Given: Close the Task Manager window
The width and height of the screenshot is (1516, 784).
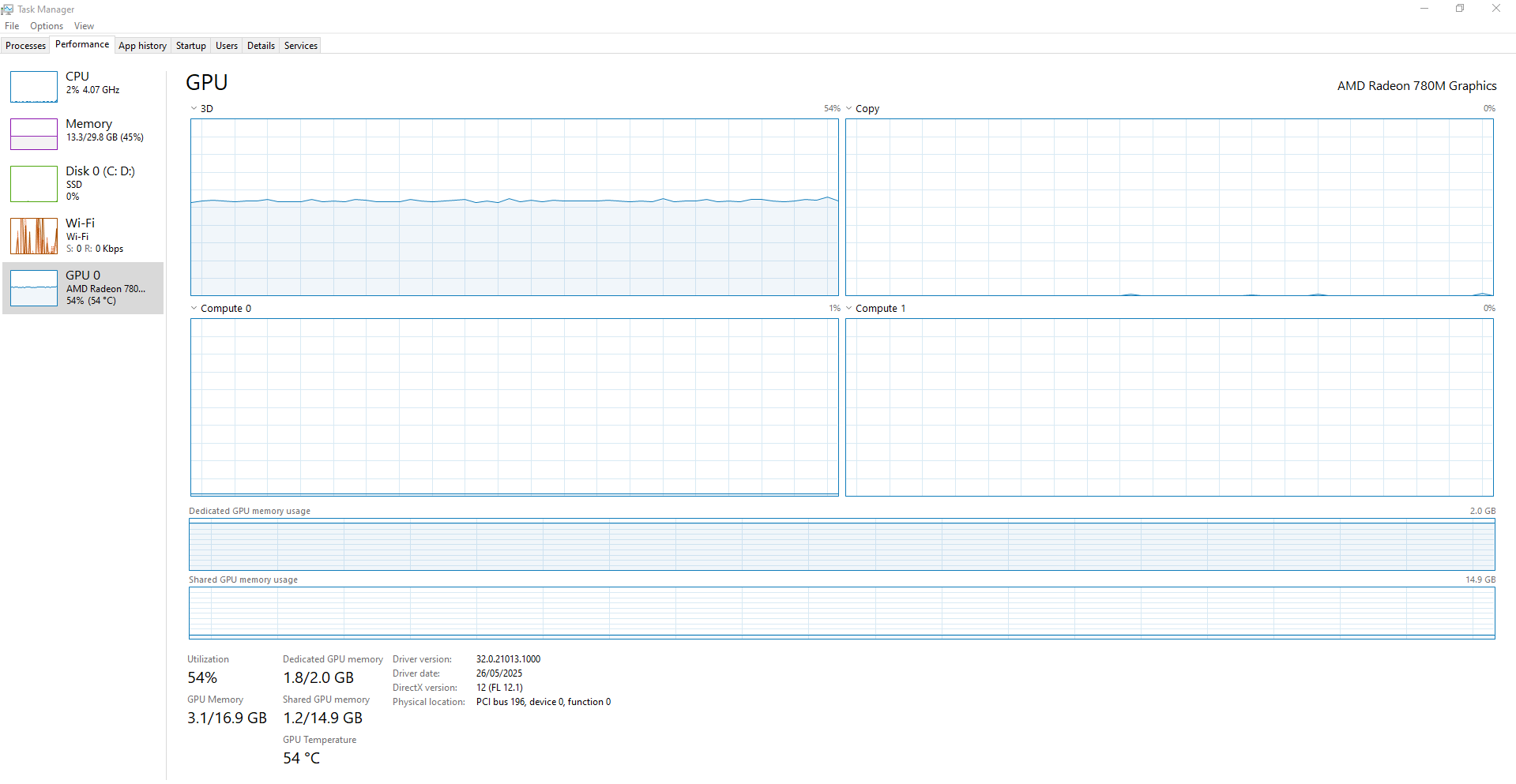Looking at the screenshot, I should point(1496,9).
